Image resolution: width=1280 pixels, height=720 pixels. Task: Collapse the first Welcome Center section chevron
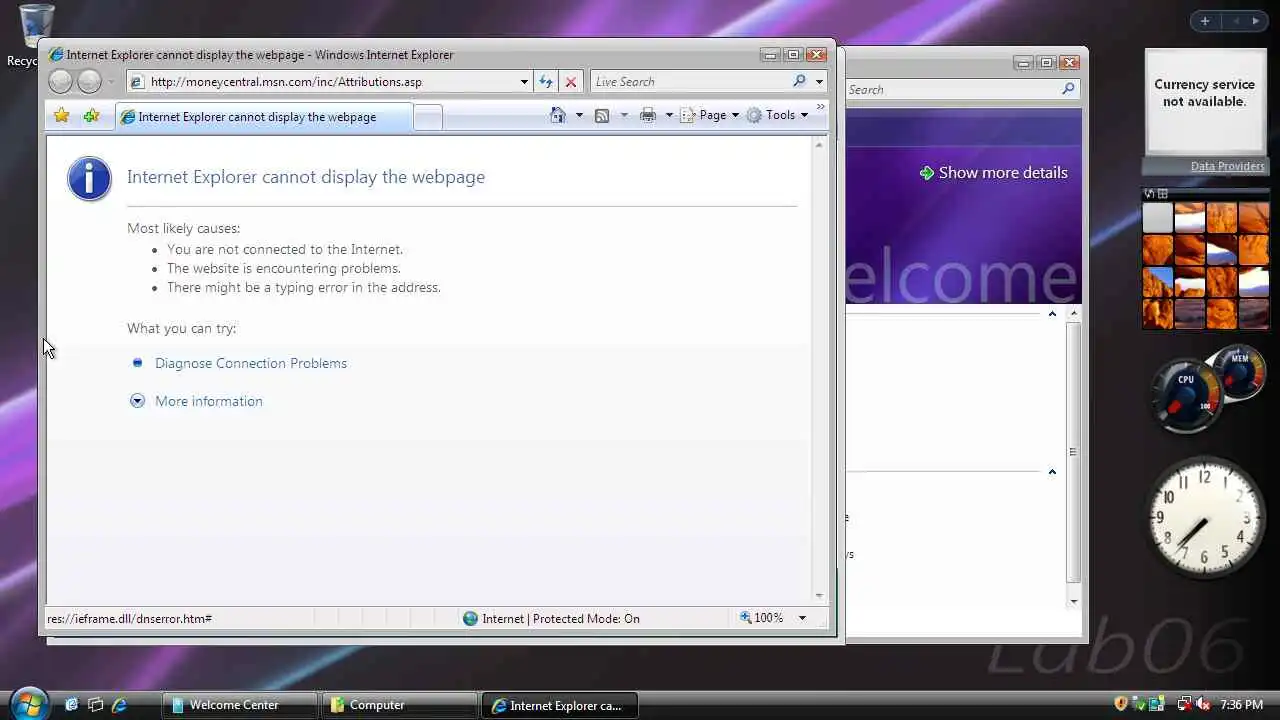(x=1052, y=314)
